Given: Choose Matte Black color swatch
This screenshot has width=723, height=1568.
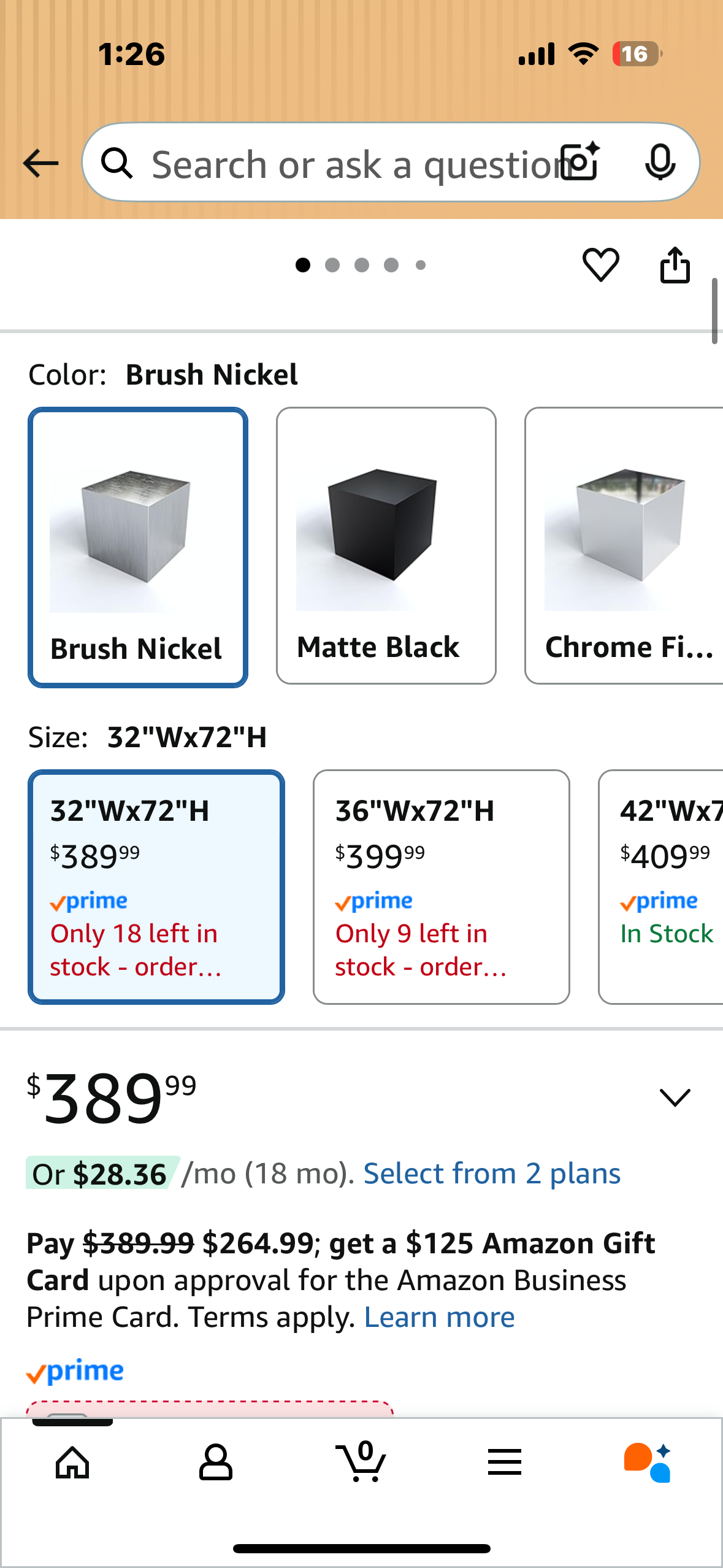Looking at the screenshot, I should [x=386, y=545].
